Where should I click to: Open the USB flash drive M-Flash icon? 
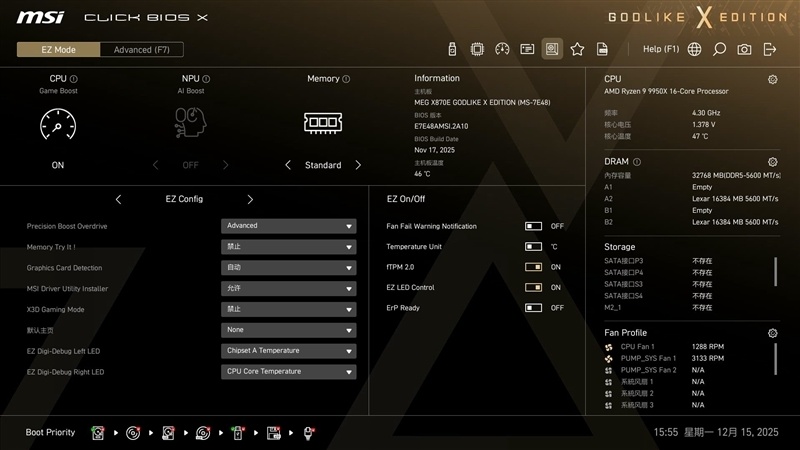[x=452, y=49]
